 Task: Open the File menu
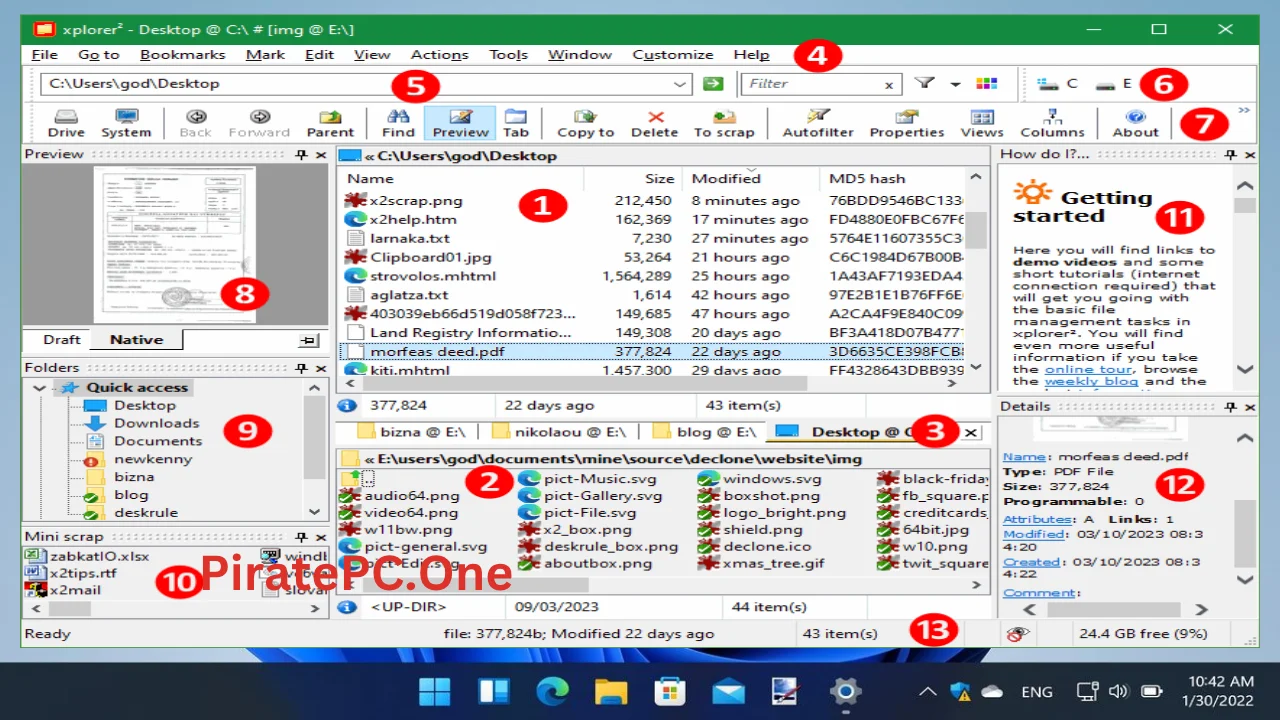[44, 55]
